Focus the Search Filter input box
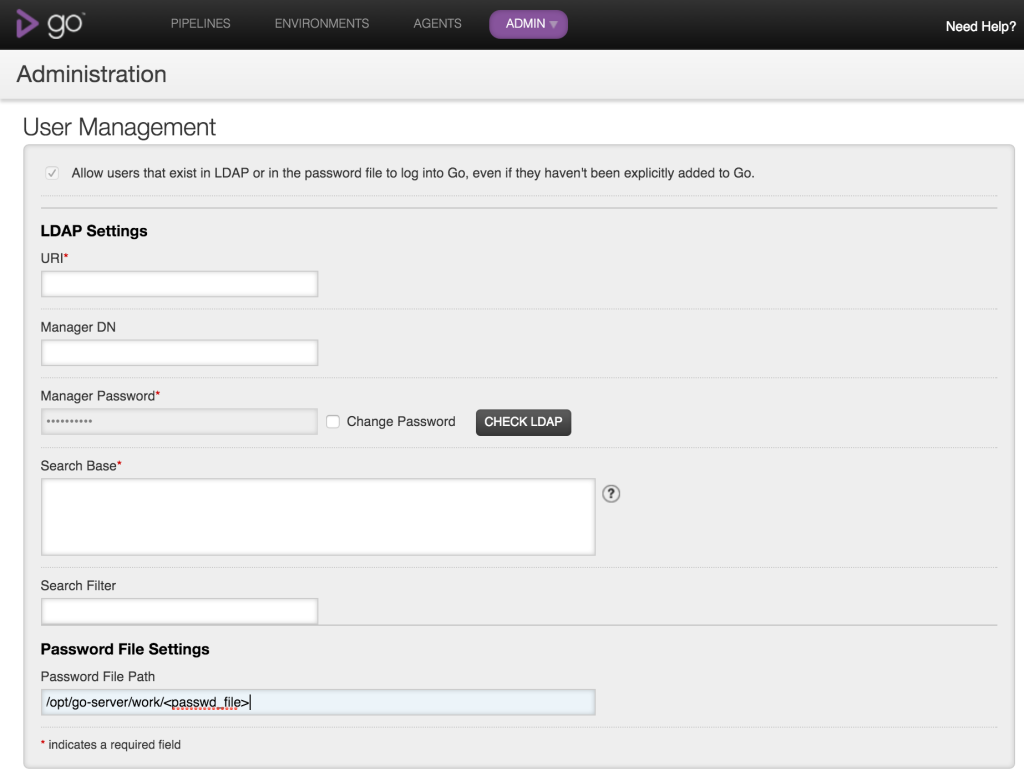Image resolution: width=1024 pixels, height=781 pixels. point(179,611)
